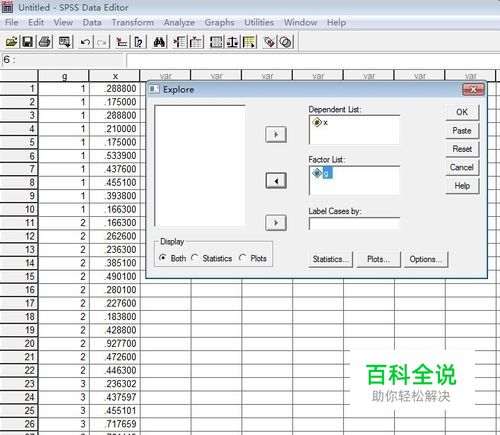Image resolution: width=500 pixels, height=435 pixels.
Task: Select row header 1
Action: [x=19, y=89]
